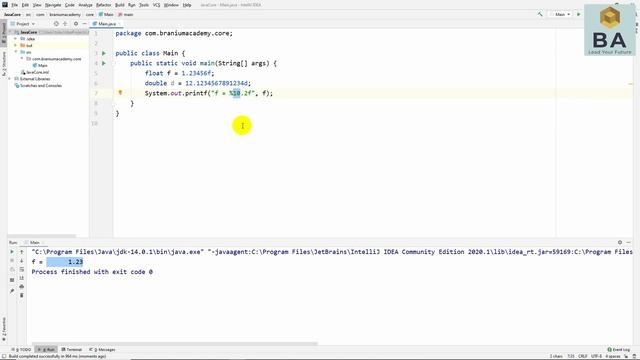Open the Analyze menu
Image resolution: width=640 pixels, height=360 pixels.
point(85,5)
